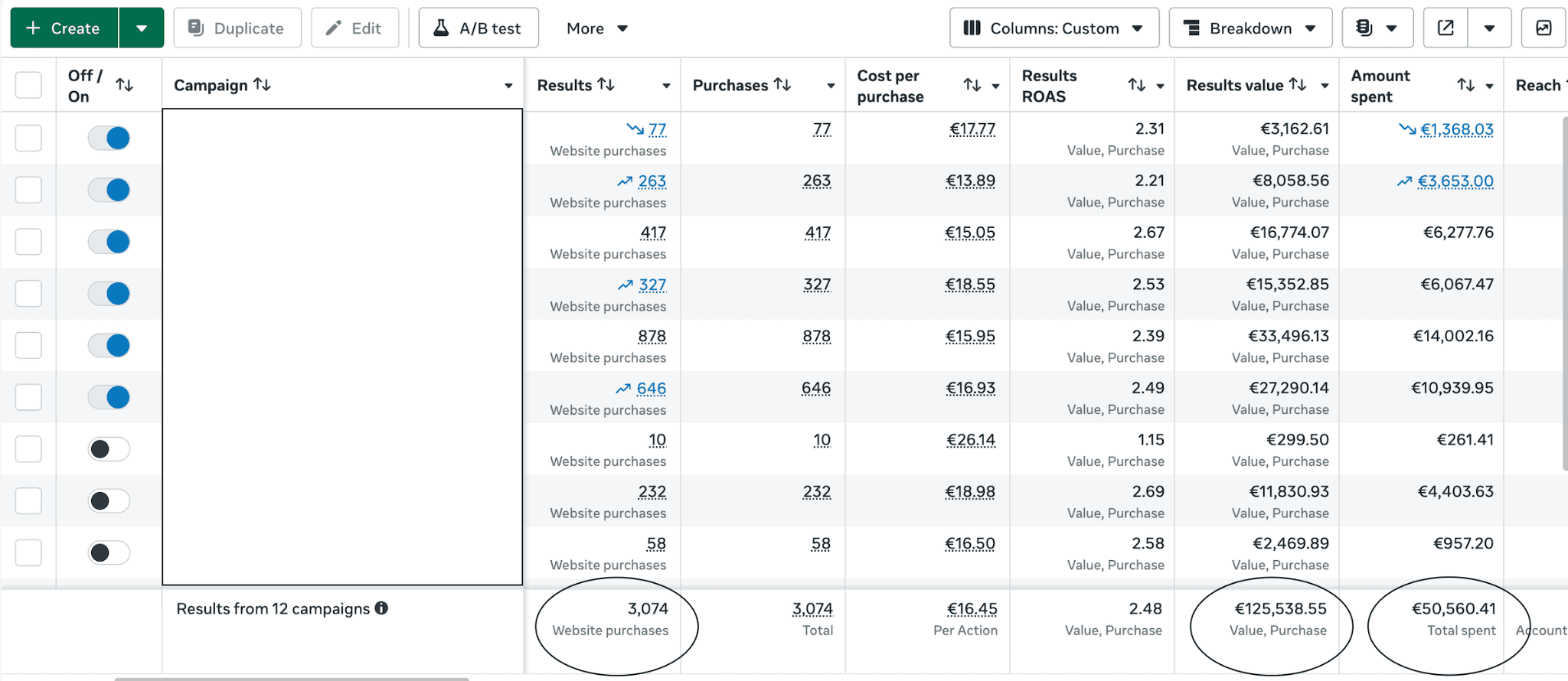The width and height of the screenshot is (1568, 681).
Task: Click the vertical scrollbar at the table's right edge
Action: [1564, 292]
